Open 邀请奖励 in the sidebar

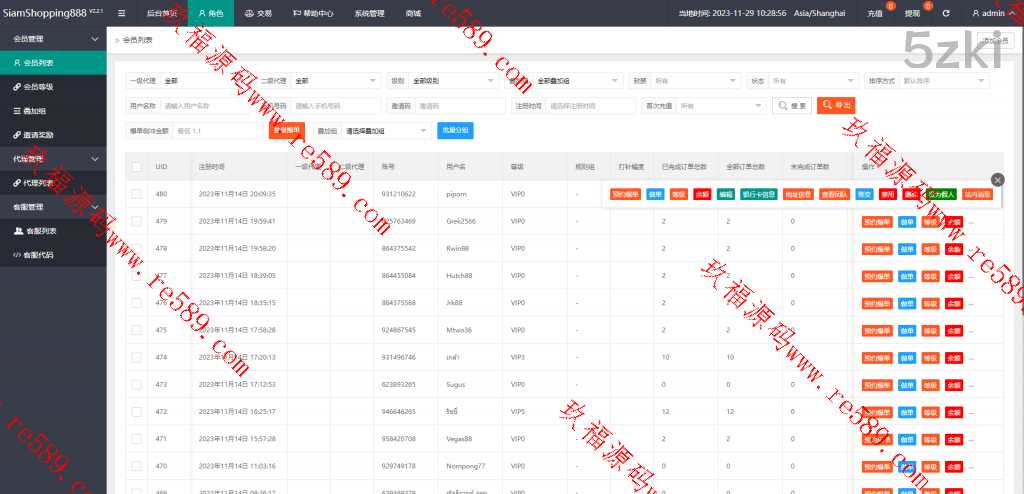(x=39, y=135)
